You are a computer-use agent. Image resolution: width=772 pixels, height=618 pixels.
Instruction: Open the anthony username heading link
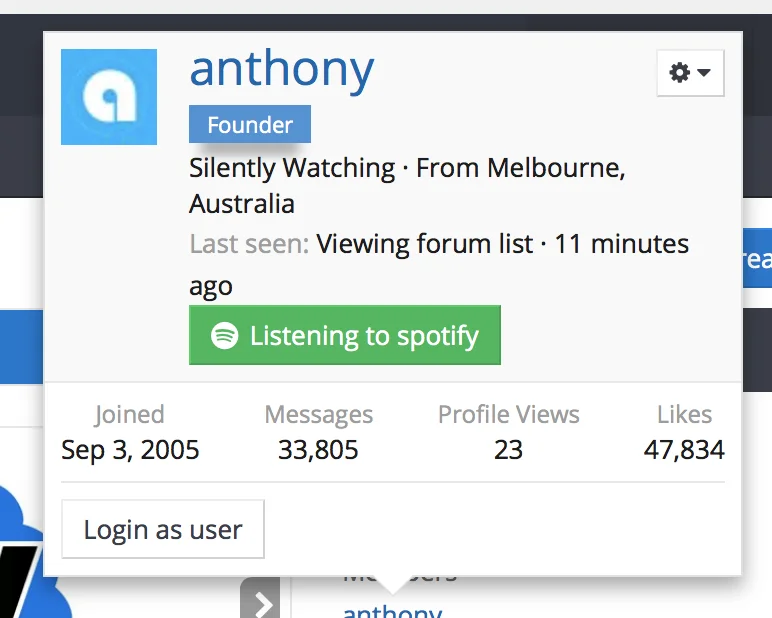tap(282, 69)
